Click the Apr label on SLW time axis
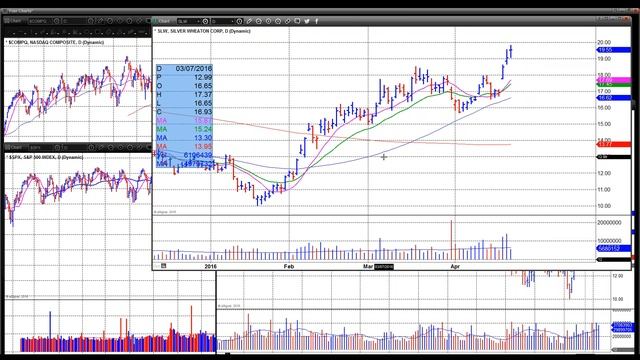The width and height of the screenshot is (640, 360). (455, 266)
